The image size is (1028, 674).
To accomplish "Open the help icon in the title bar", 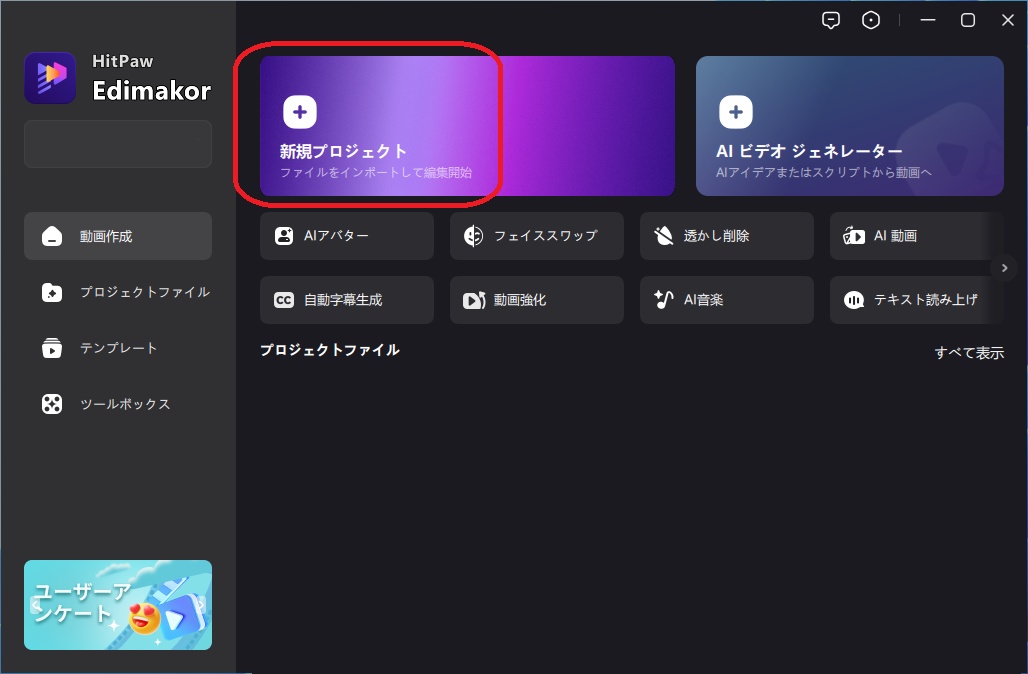I will pyautogui.click(x=870, y=19).
